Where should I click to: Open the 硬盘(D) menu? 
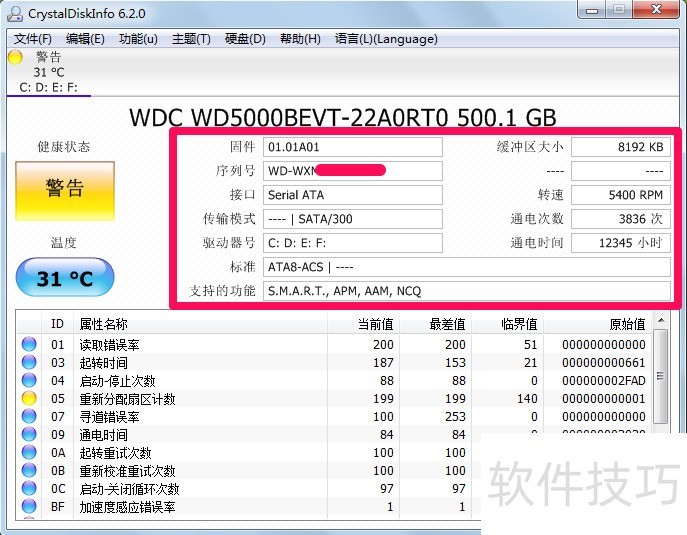(x=245, y=39)
